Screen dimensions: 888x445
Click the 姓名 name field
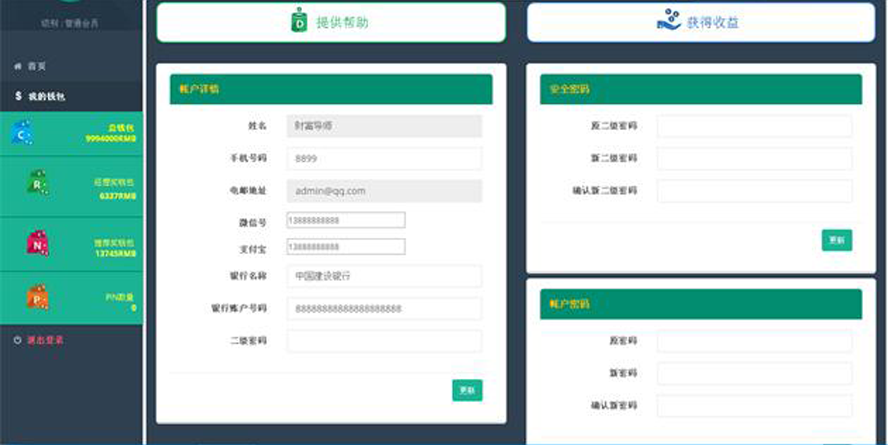[384, 126]
